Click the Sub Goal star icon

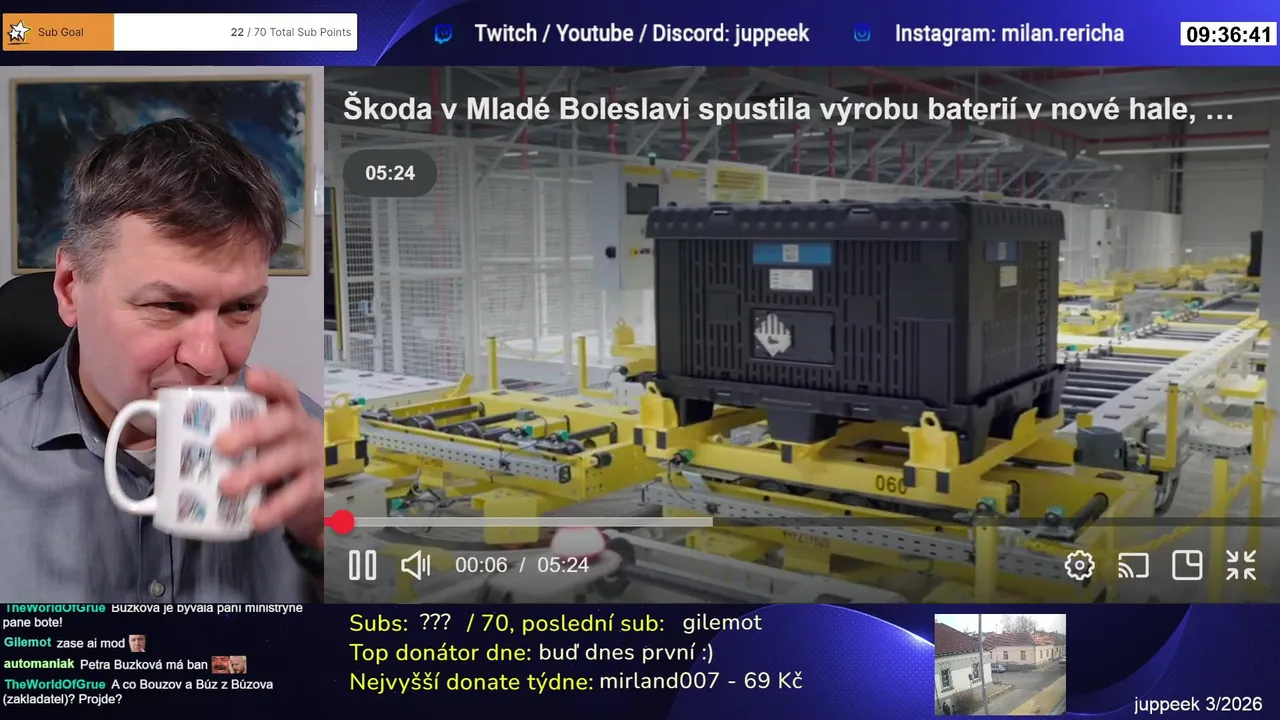(18, 32)
